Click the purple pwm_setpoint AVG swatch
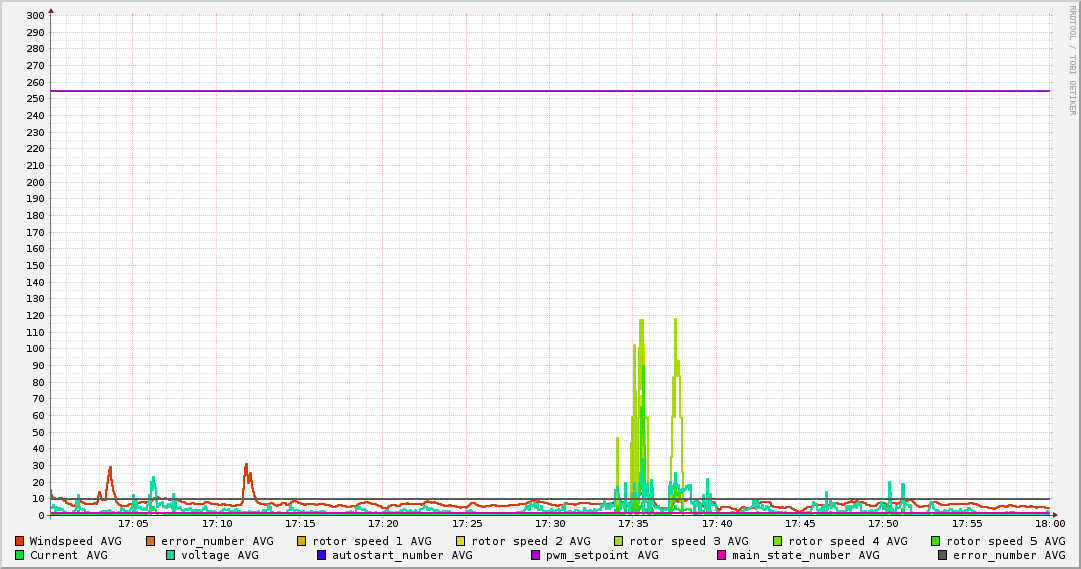Viewport: 1081px width, 569px height. tap(536, 555)
